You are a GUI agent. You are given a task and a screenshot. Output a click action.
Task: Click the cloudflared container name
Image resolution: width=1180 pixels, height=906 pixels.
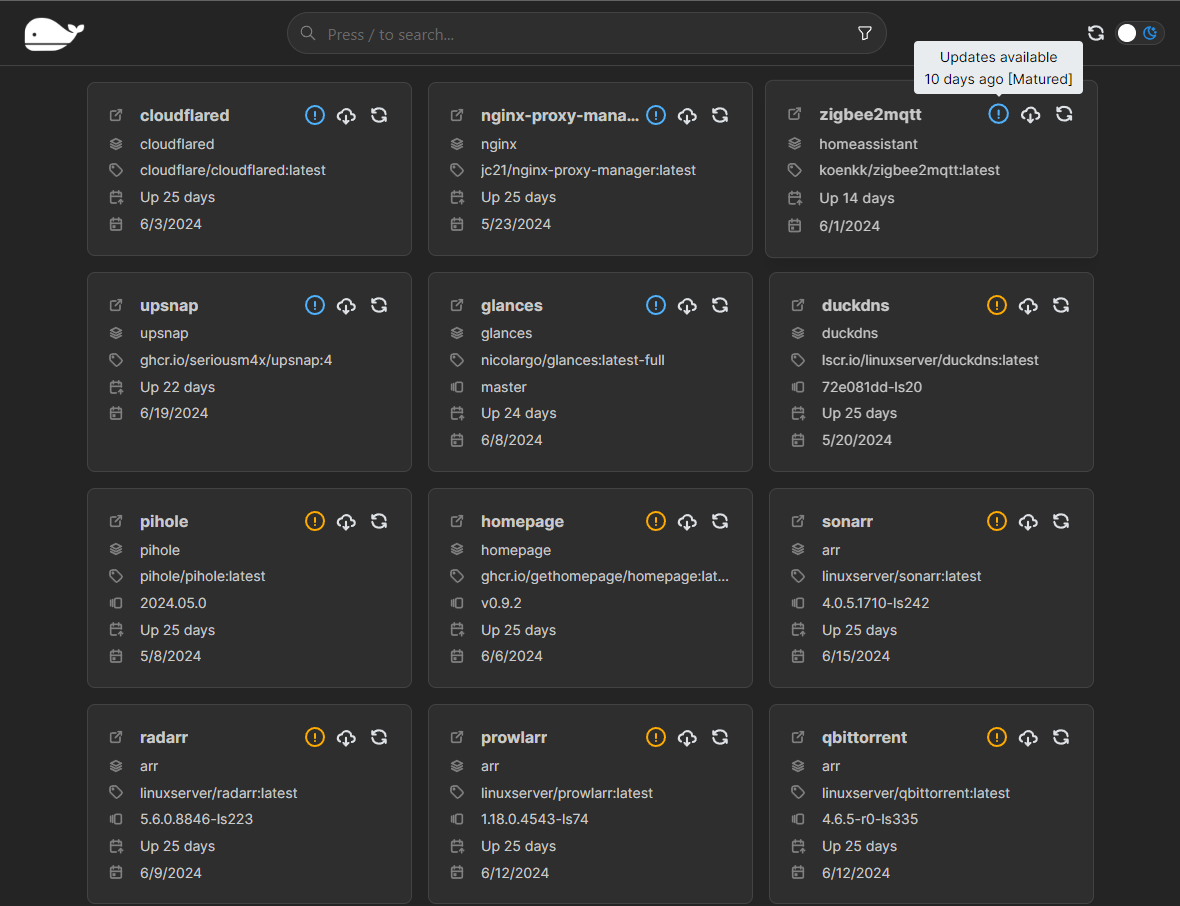(184, 115)
